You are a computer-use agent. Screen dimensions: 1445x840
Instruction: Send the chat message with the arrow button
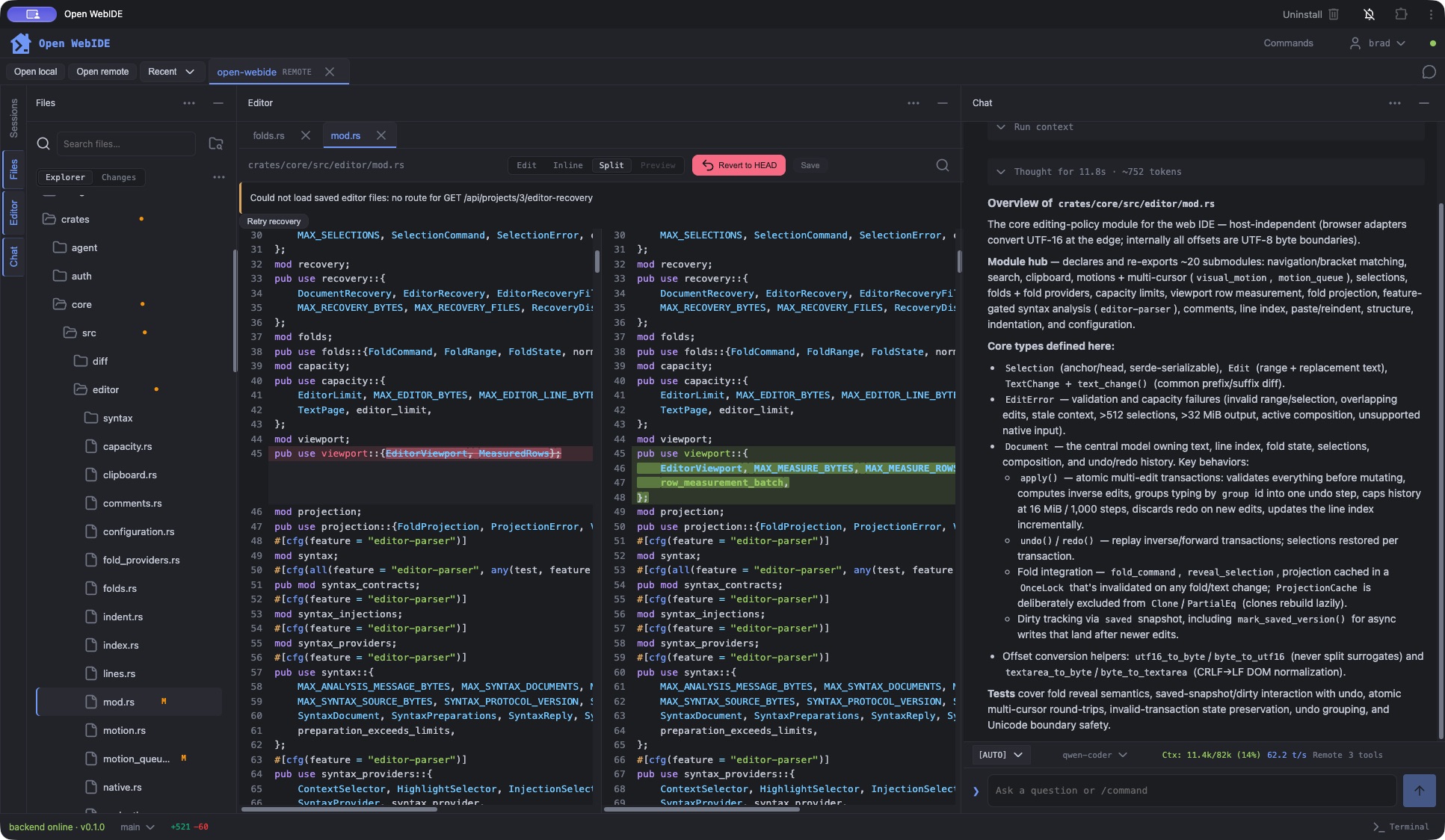pyautogui.click(x=1419, y=791)
